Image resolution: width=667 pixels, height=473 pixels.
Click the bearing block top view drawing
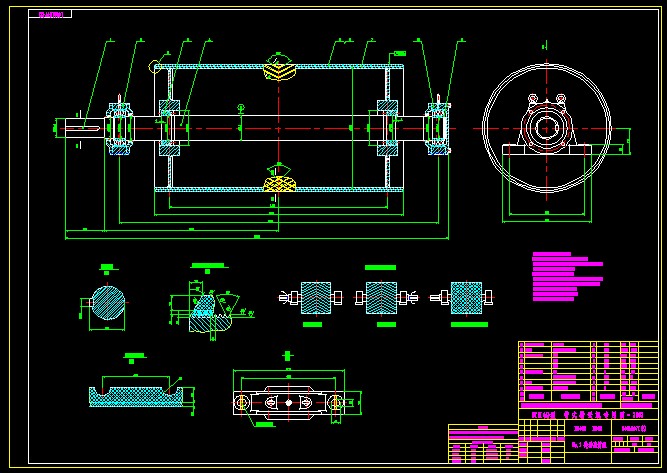(286, 401)
